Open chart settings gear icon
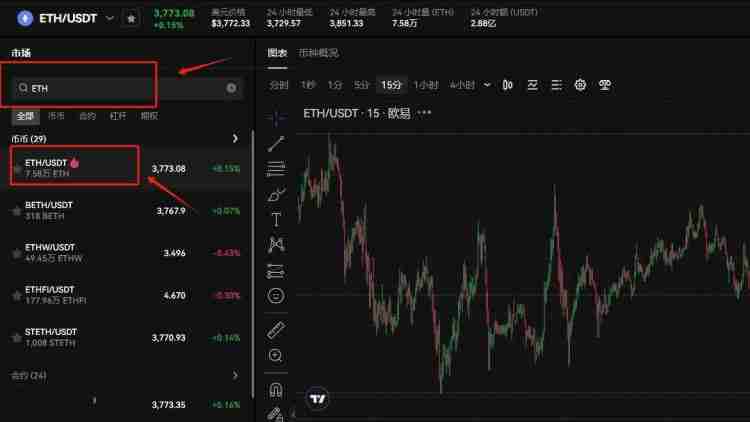This screenshot has height=422, width=750. pyautogui.click(x=580, y=85)
